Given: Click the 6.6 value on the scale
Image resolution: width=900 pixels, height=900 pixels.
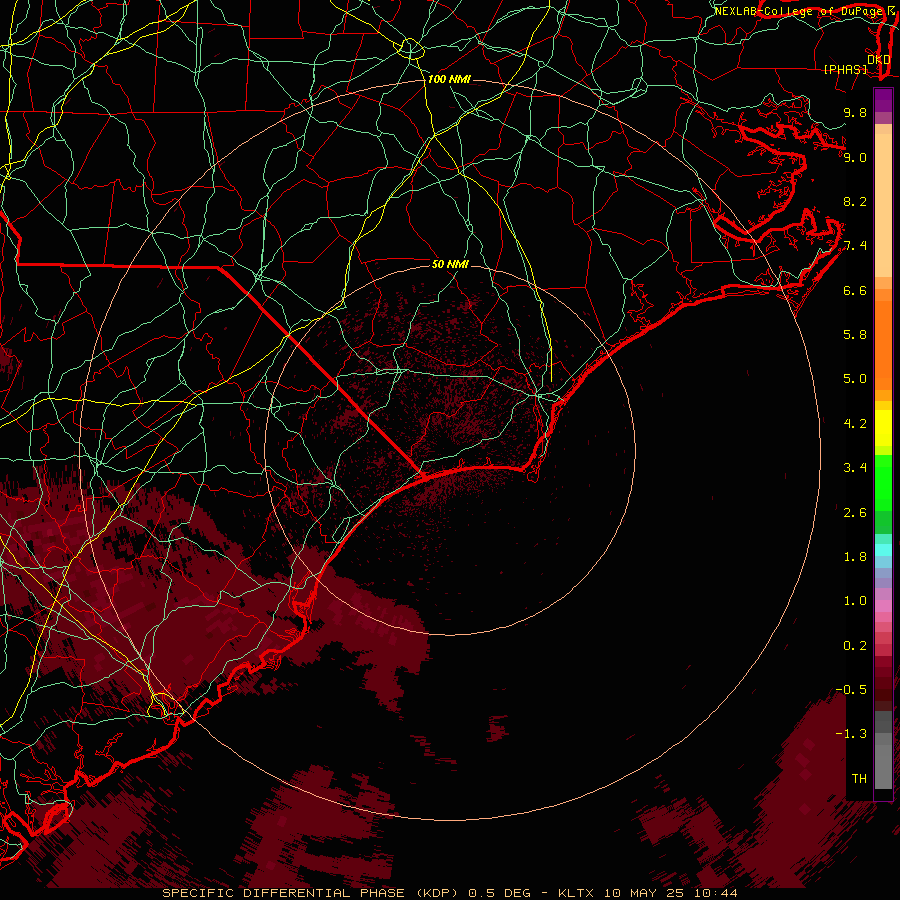Looking at the screenshot, I should [x=855, y=290].
